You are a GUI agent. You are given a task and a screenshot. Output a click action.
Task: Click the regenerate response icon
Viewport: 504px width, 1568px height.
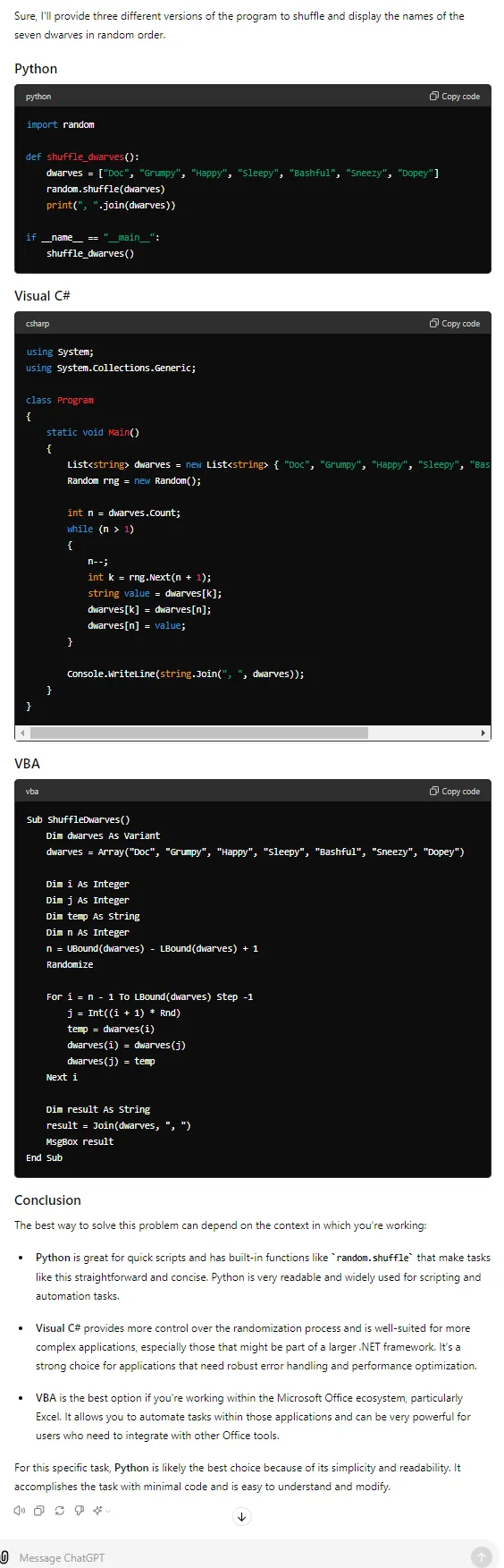point(59,1511)
